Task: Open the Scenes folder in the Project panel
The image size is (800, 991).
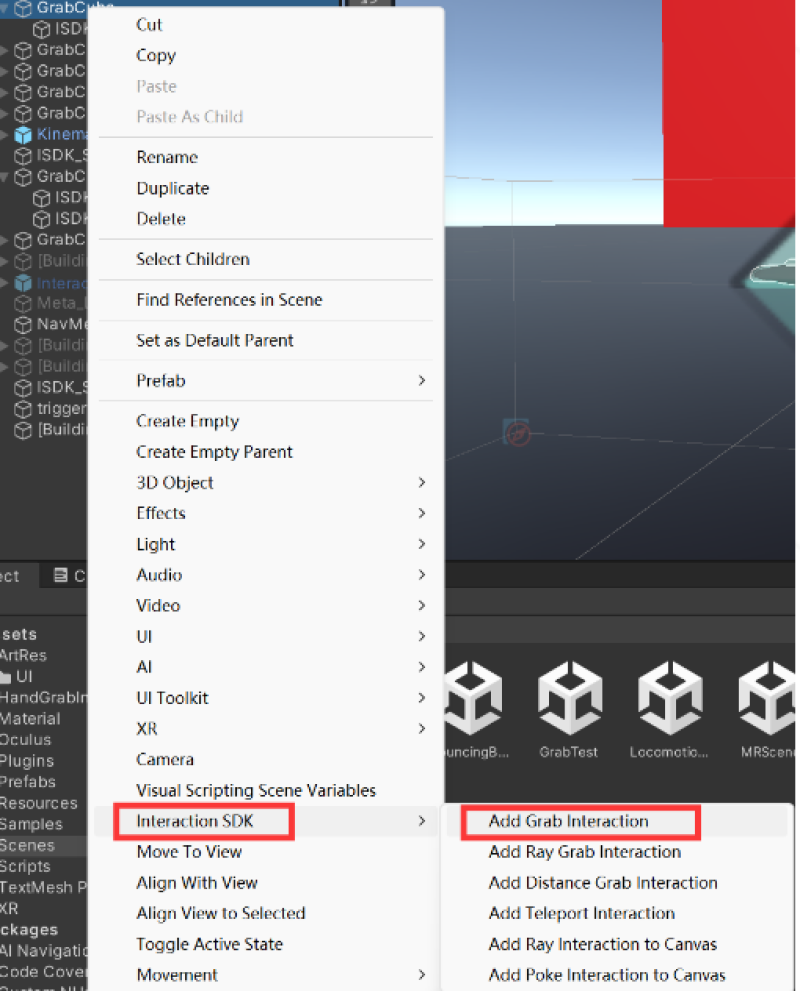Action: (x=29, y=845)
